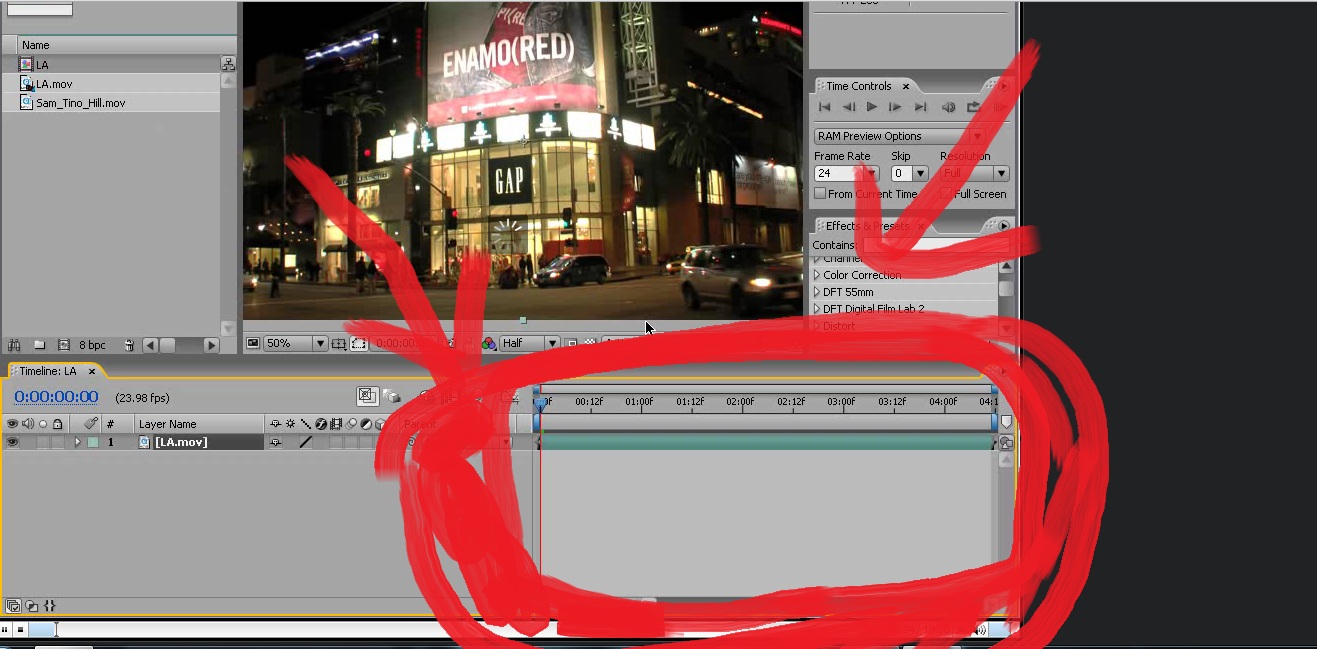The height and width of the screenshot is (649, 1317).
Task: Click the collapse transformations column header icon
Action: pyautogui.click(x=290, y=424)
